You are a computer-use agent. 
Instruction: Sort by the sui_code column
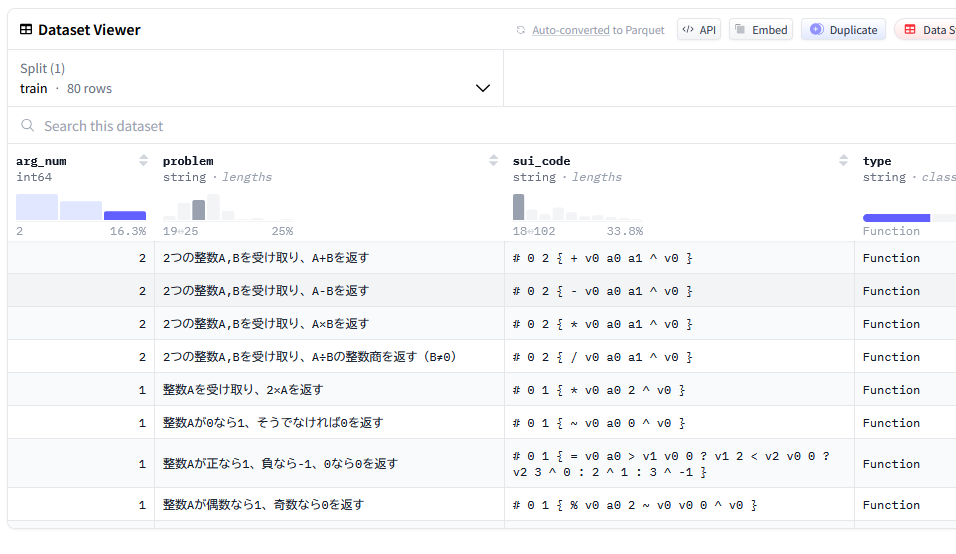click(843, 160)
